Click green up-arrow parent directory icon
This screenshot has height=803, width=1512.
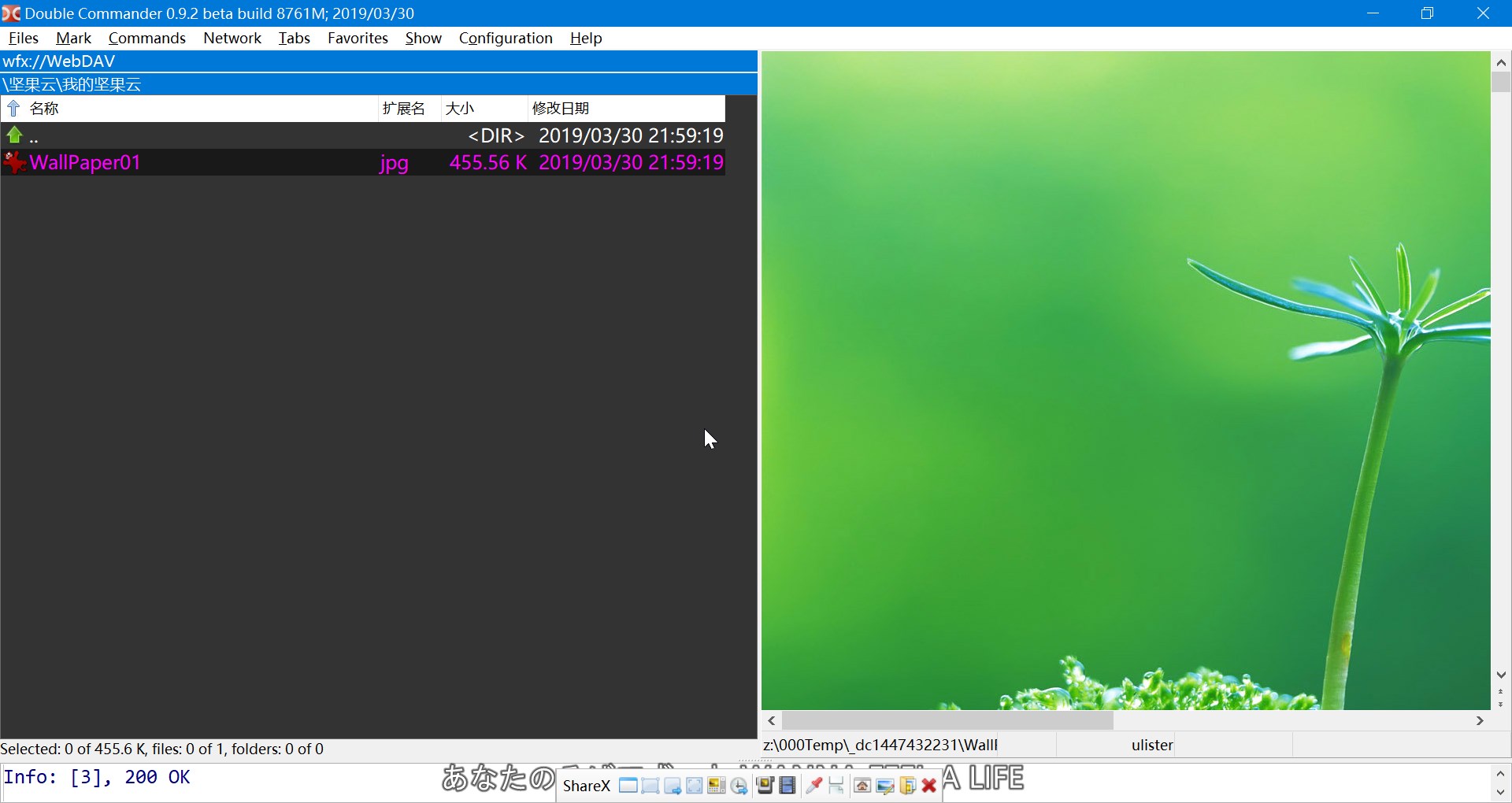pyautogui.click(x=14, y=135)
